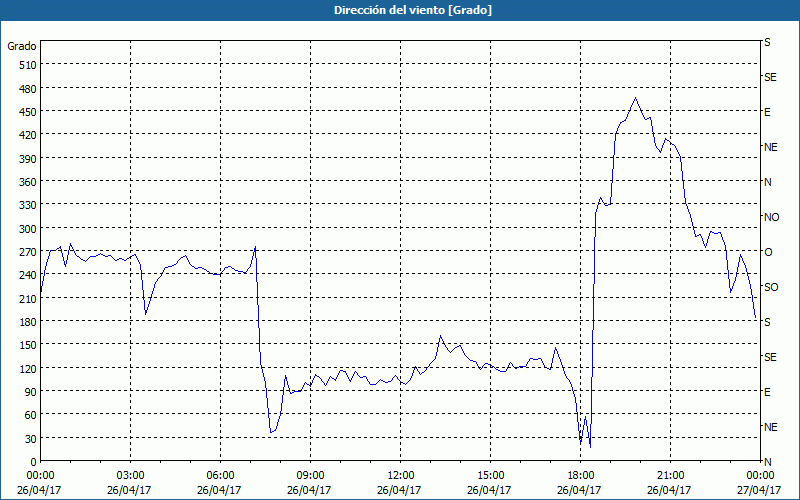This screenshot has height=500, width=800.
Task: Click the 00:00 label above 27/04/17
Action: (760, 476)
